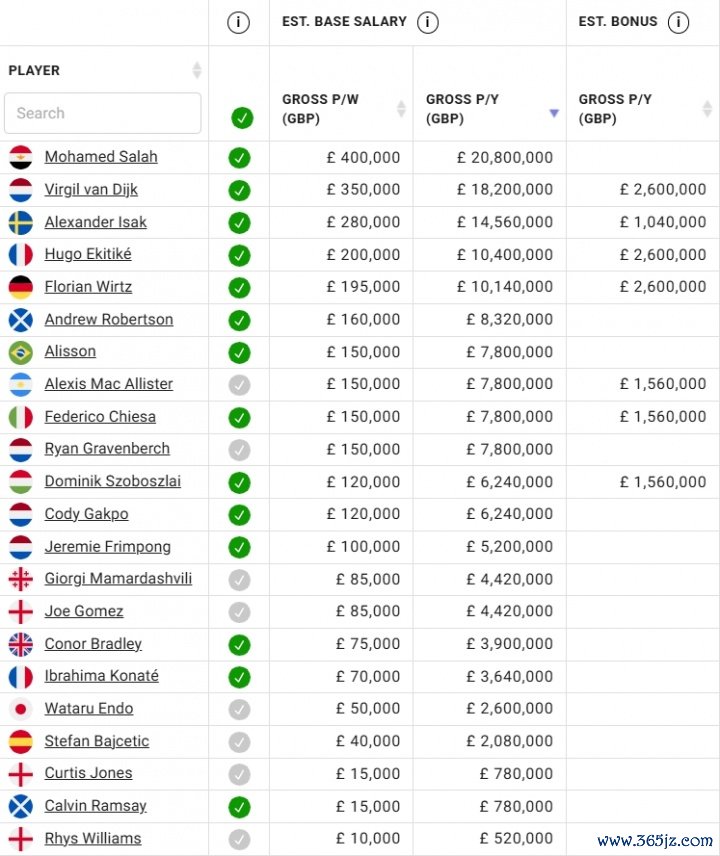Click the Georgia flag beside Giorgi Mamardashvili
The width and height of the screenshot is (720, 856).
tap(21, 579)
